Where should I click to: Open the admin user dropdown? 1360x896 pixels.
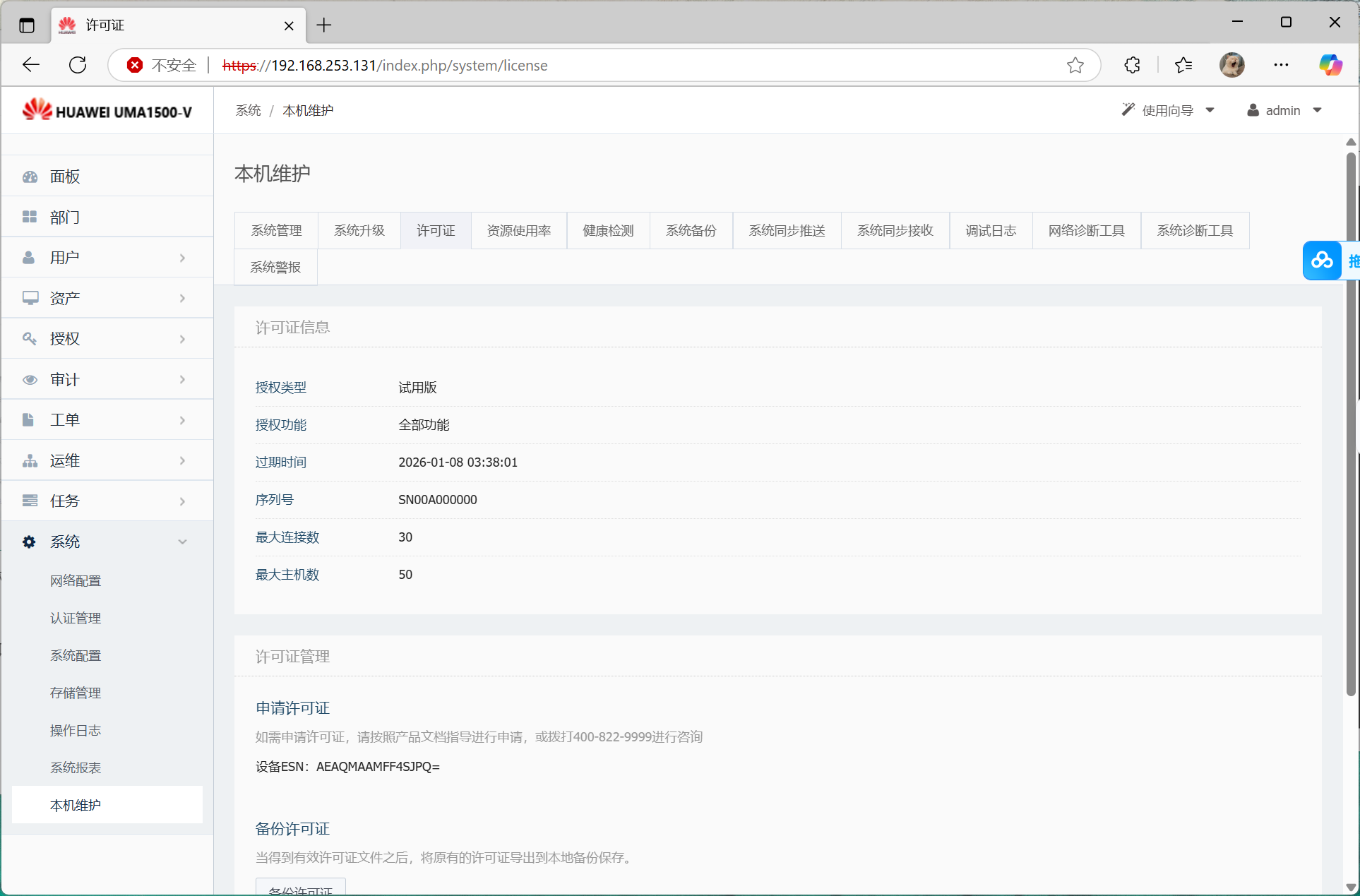[1284, 110]
